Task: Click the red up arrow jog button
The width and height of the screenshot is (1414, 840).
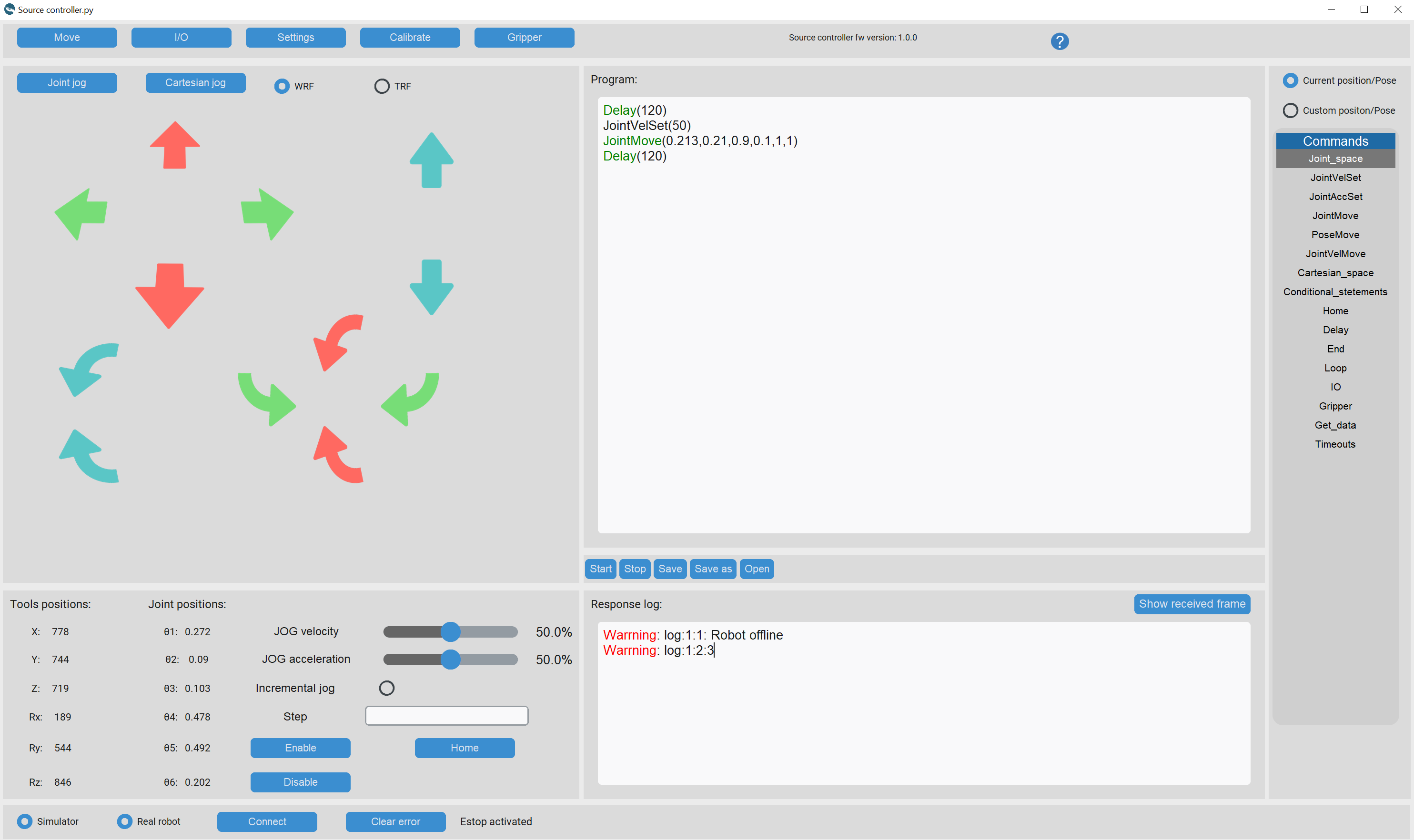Action: tap(175, 145)
